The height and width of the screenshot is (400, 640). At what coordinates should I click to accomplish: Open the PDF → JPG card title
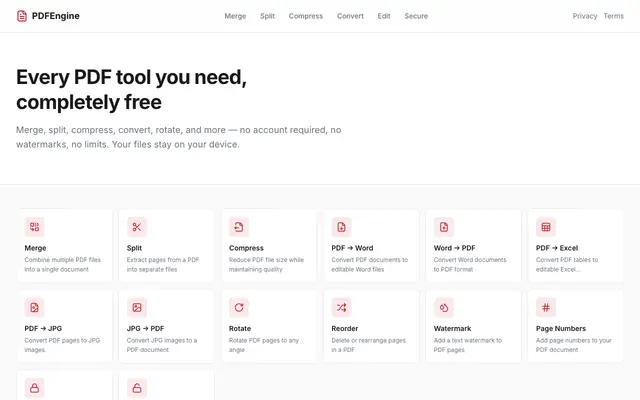pos(43,328)
